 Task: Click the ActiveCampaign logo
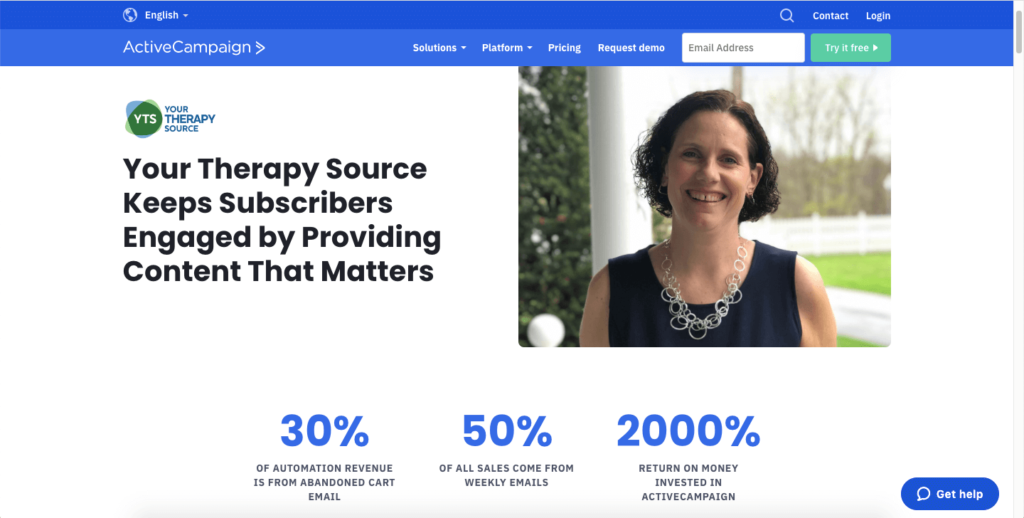click(x=194, y=47)
